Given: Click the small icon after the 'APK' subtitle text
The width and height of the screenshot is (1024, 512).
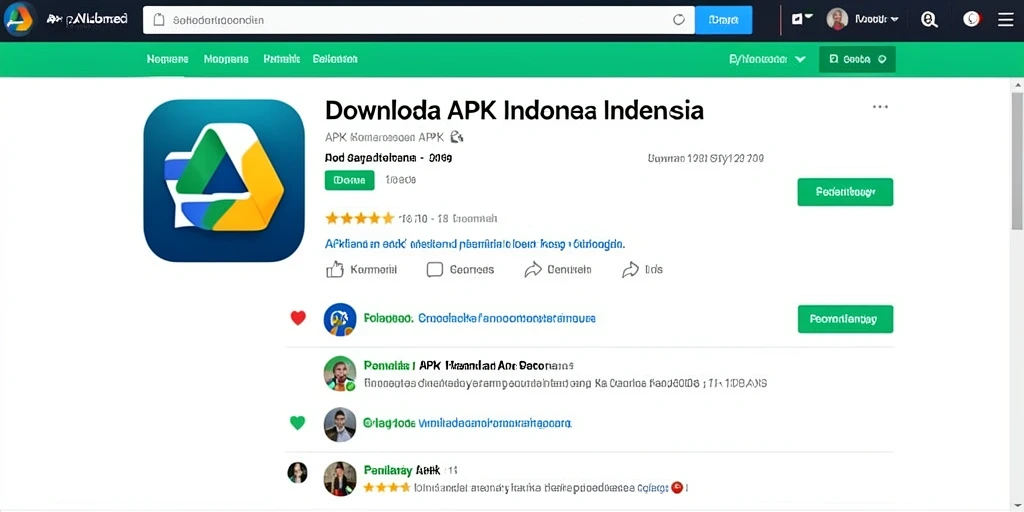Looking at the screenshot, I should [x=456, y=137].
